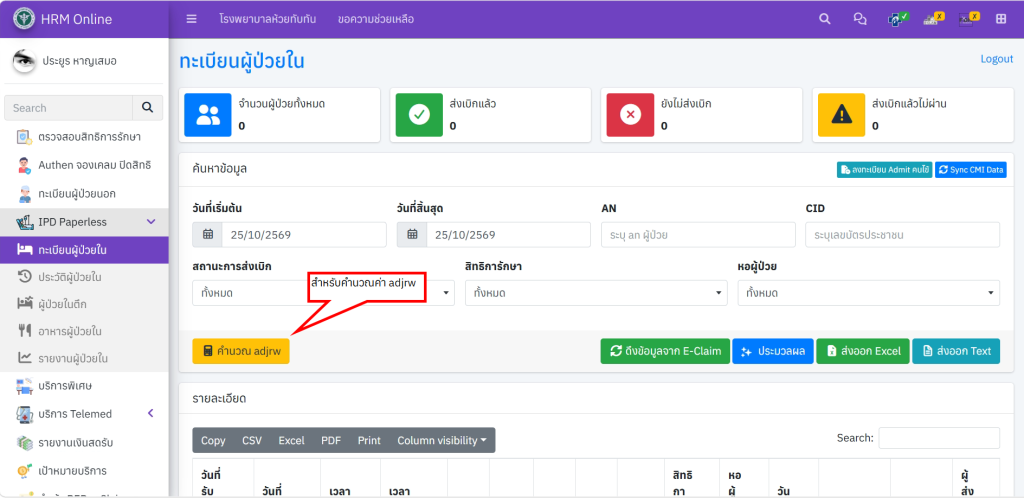The height and width of the screenshot is (499, 1024).
Task: Select ทะเบียนผู้ป่วยใน in sidebar
Action: (84, 250)
